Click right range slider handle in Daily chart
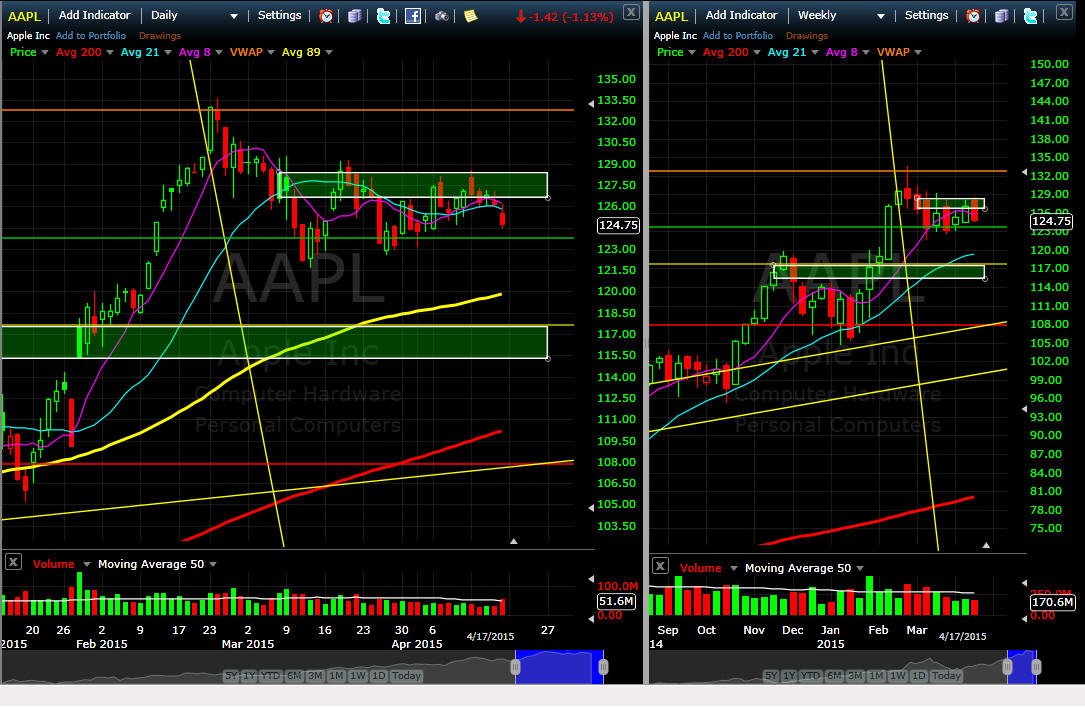This screenshot has height=708, width=1085. tap(603, 667)
